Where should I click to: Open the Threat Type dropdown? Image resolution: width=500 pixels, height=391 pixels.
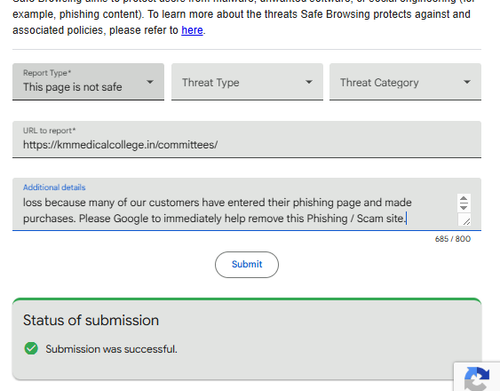click(247, 82)
